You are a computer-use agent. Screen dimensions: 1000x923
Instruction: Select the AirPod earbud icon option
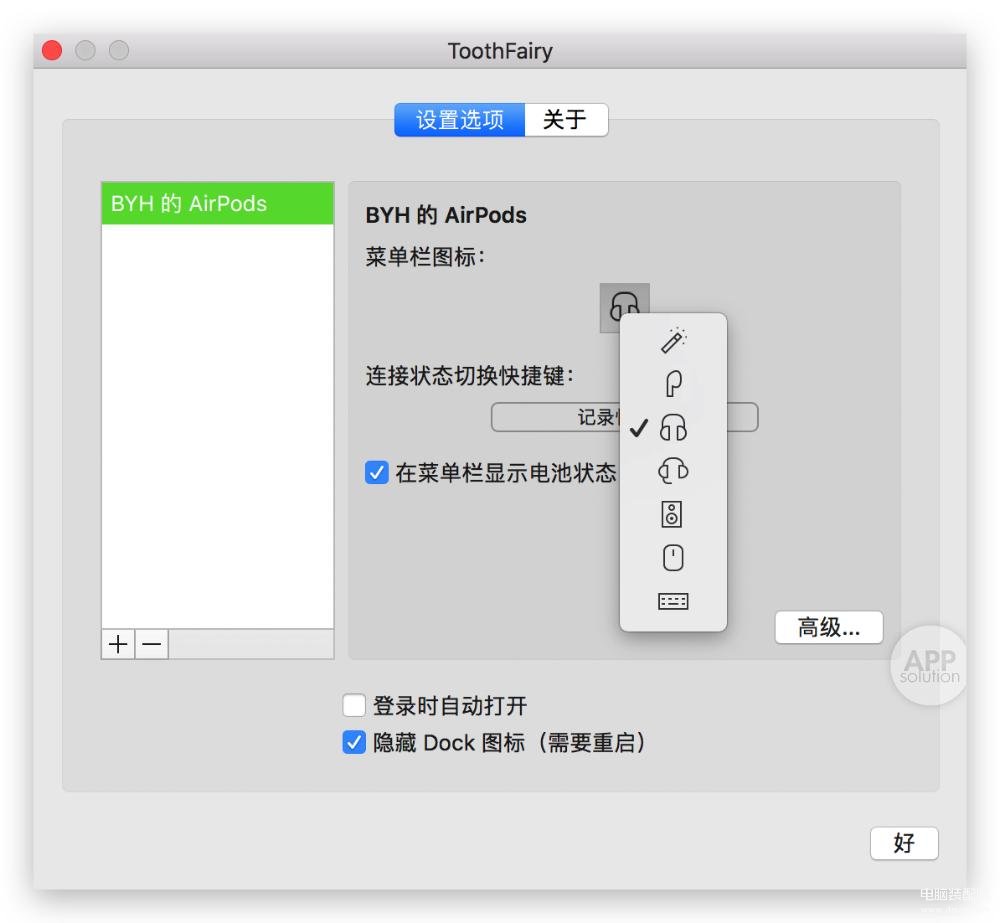tap(673, 383)
